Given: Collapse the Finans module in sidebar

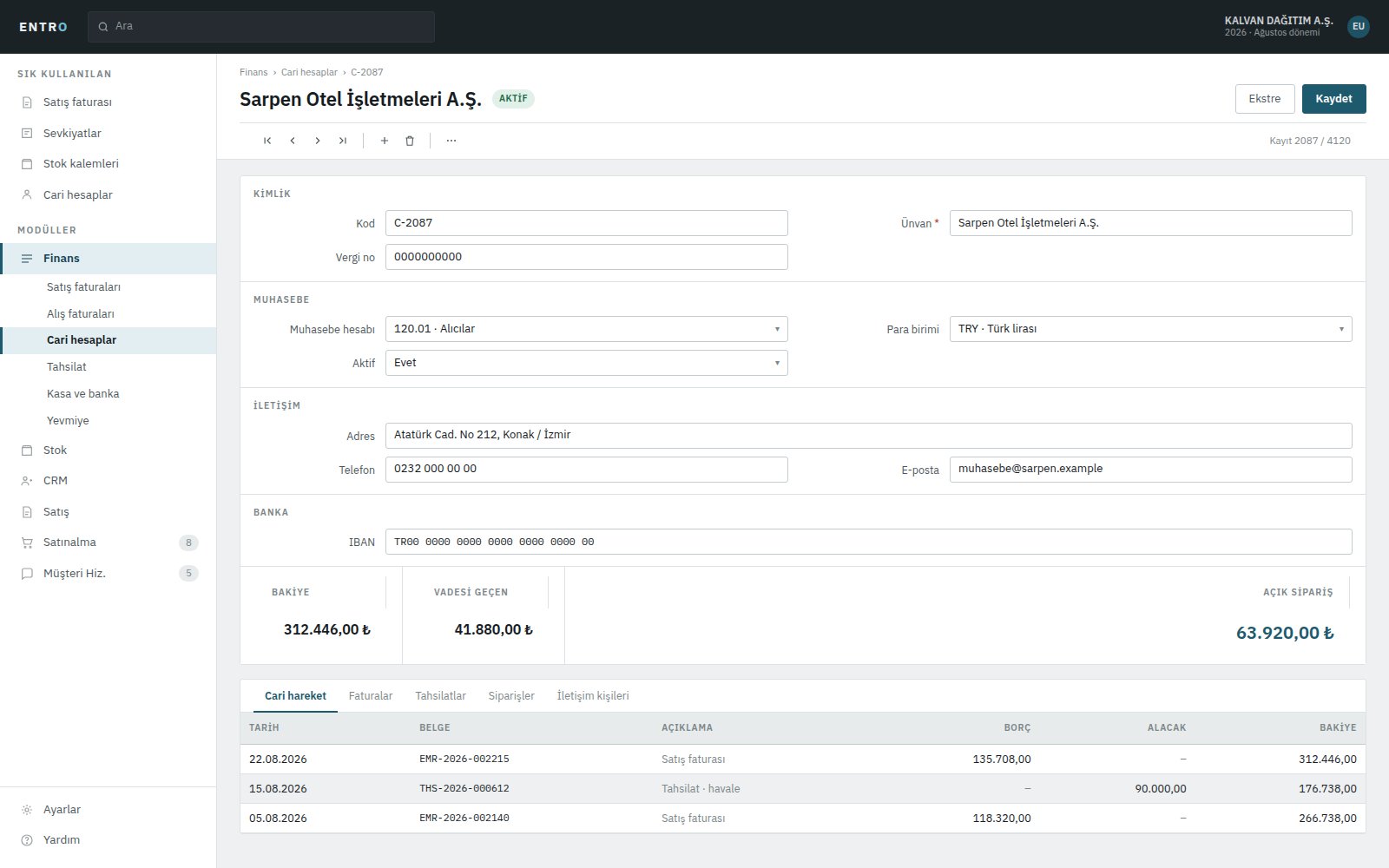Looking at the screenshot, I should coord(108,259).
